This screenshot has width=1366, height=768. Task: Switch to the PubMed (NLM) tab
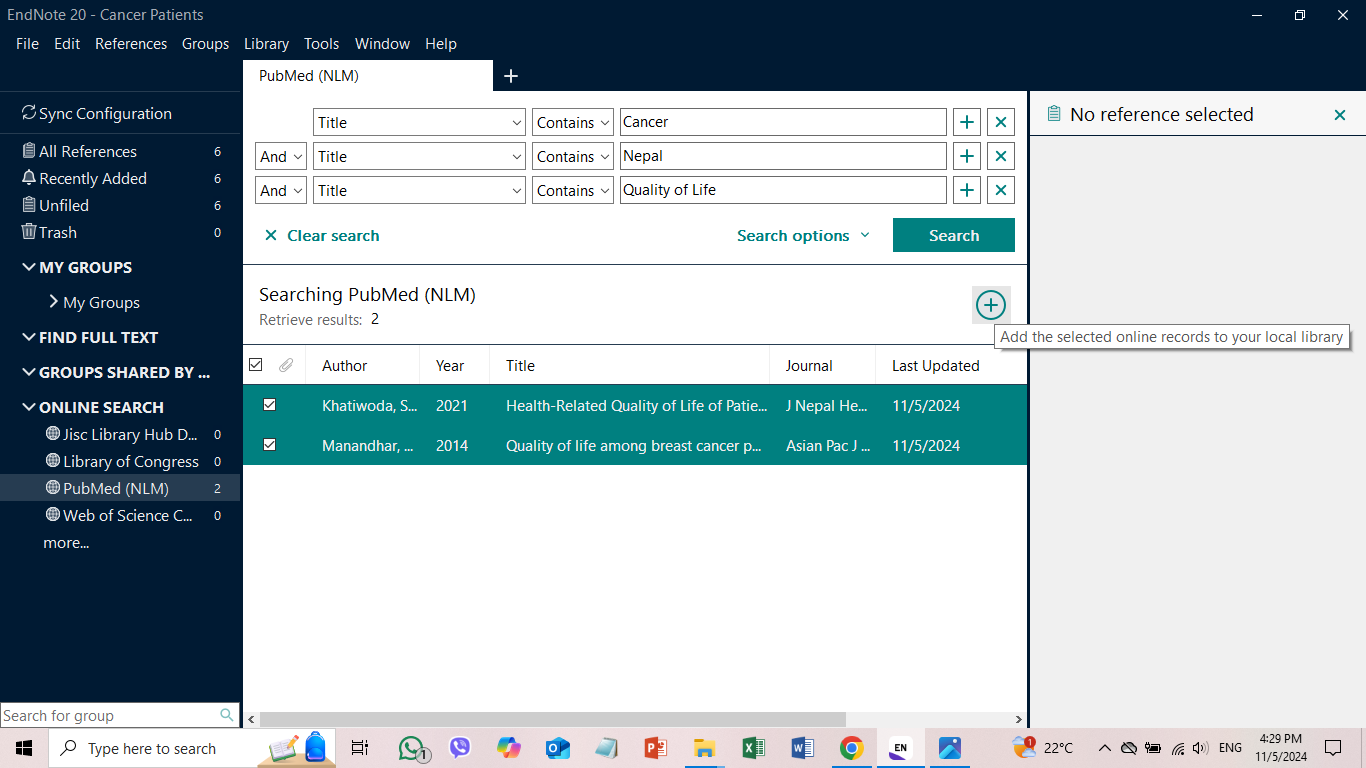[368, 76]
